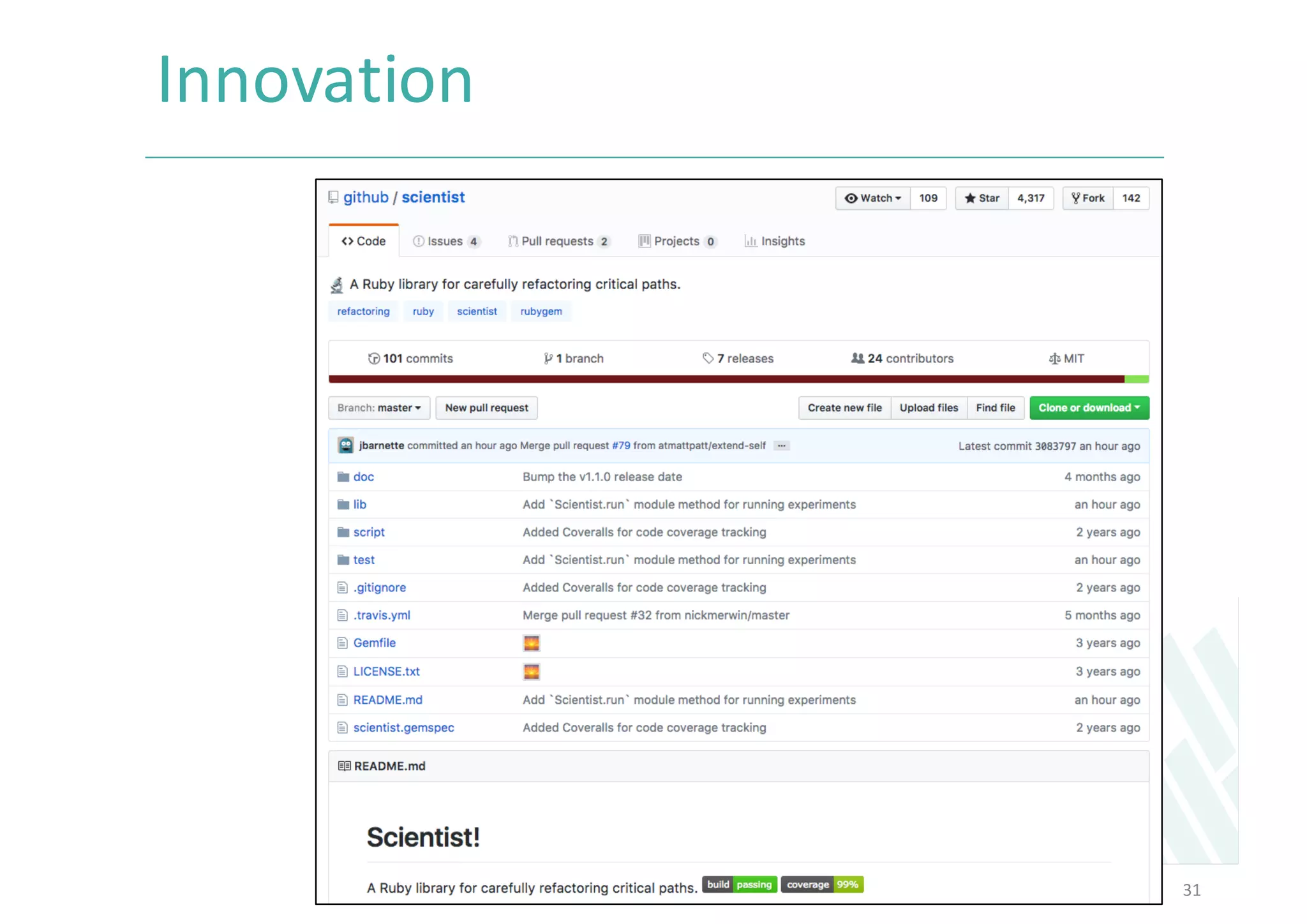The width and height of the screenshot is (1307, 924).
Task: Fork the scientist repository
Action: (x=1088, y=198)
